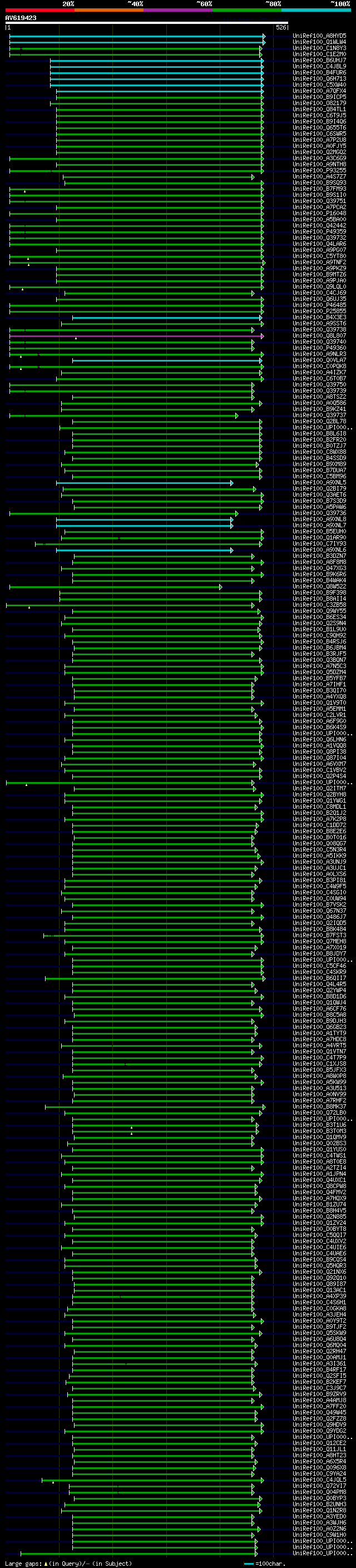The width and height of the screenshot is (356, 1568).
Task: Click the cyan ~100% legend segment
Action: point(316,10)
